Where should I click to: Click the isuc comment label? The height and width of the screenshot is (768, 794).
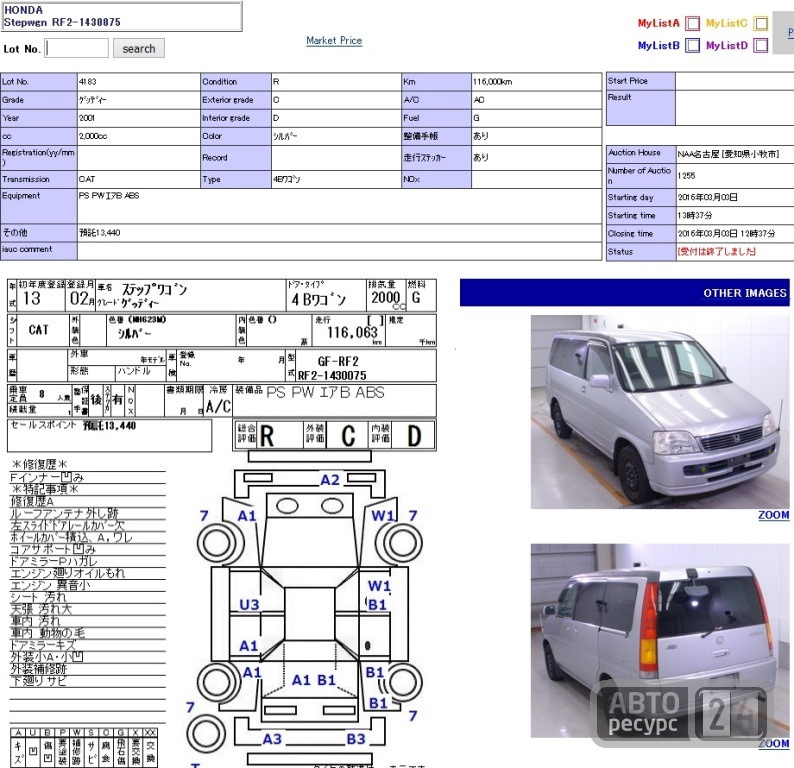coord(27,249)
